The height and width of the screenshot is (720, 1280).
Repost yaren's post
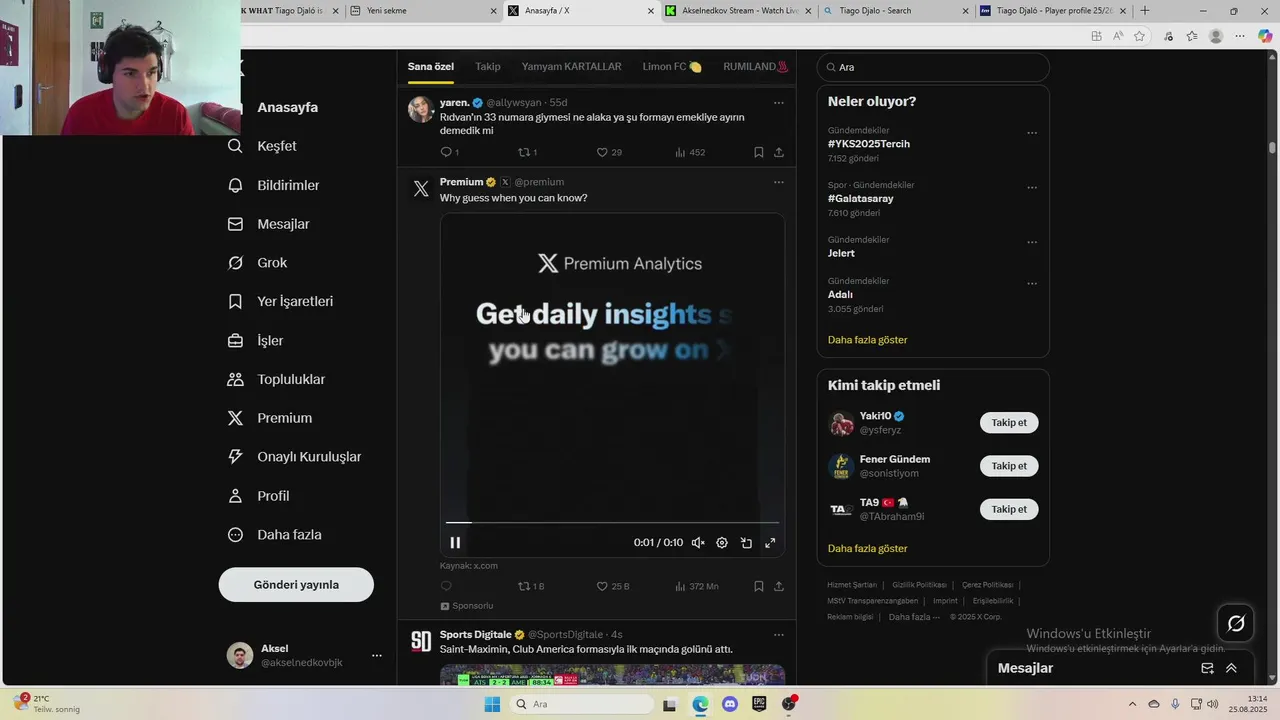(x=524, y=152)
